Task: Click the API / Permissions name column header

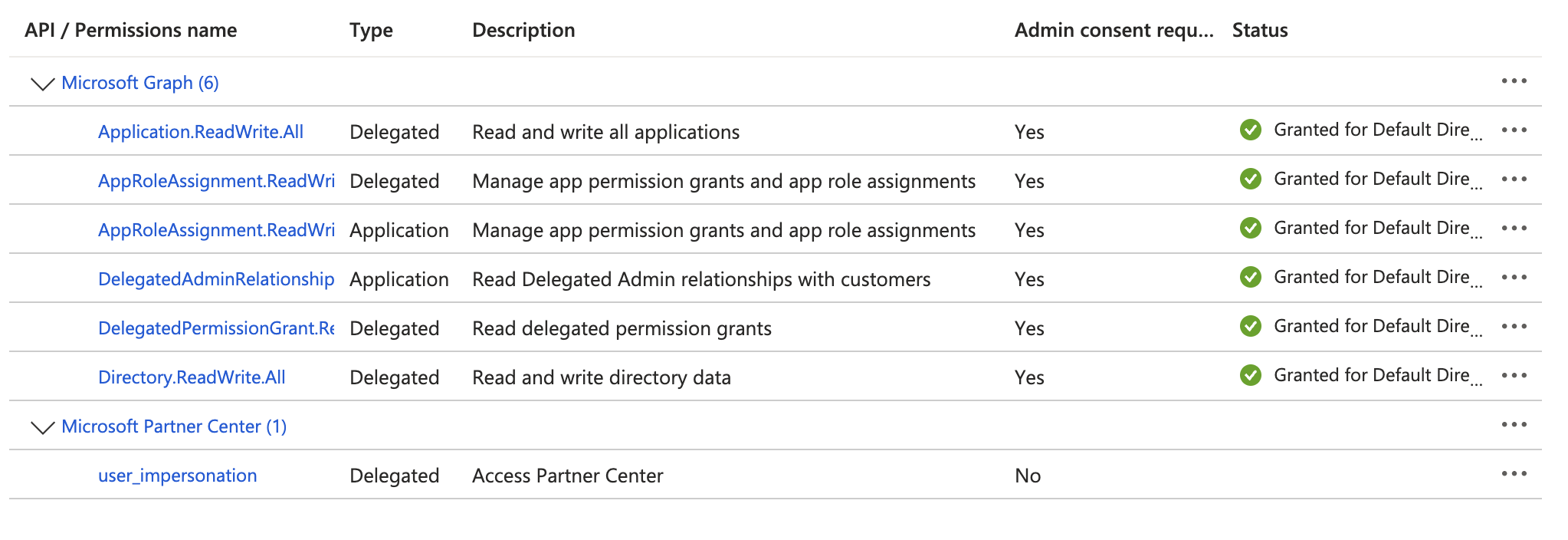Action: (x=131, y=30)
